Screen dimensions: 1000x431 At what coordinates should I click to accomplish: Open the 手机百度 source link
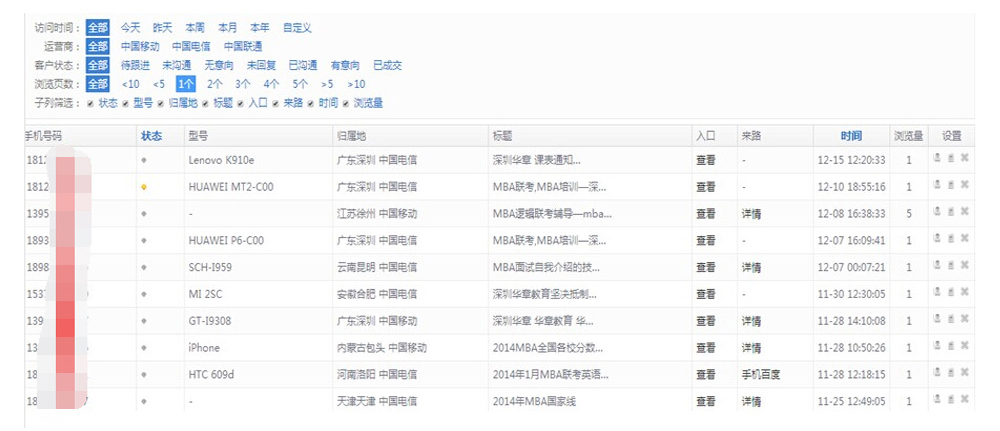[x=761, y=375]
